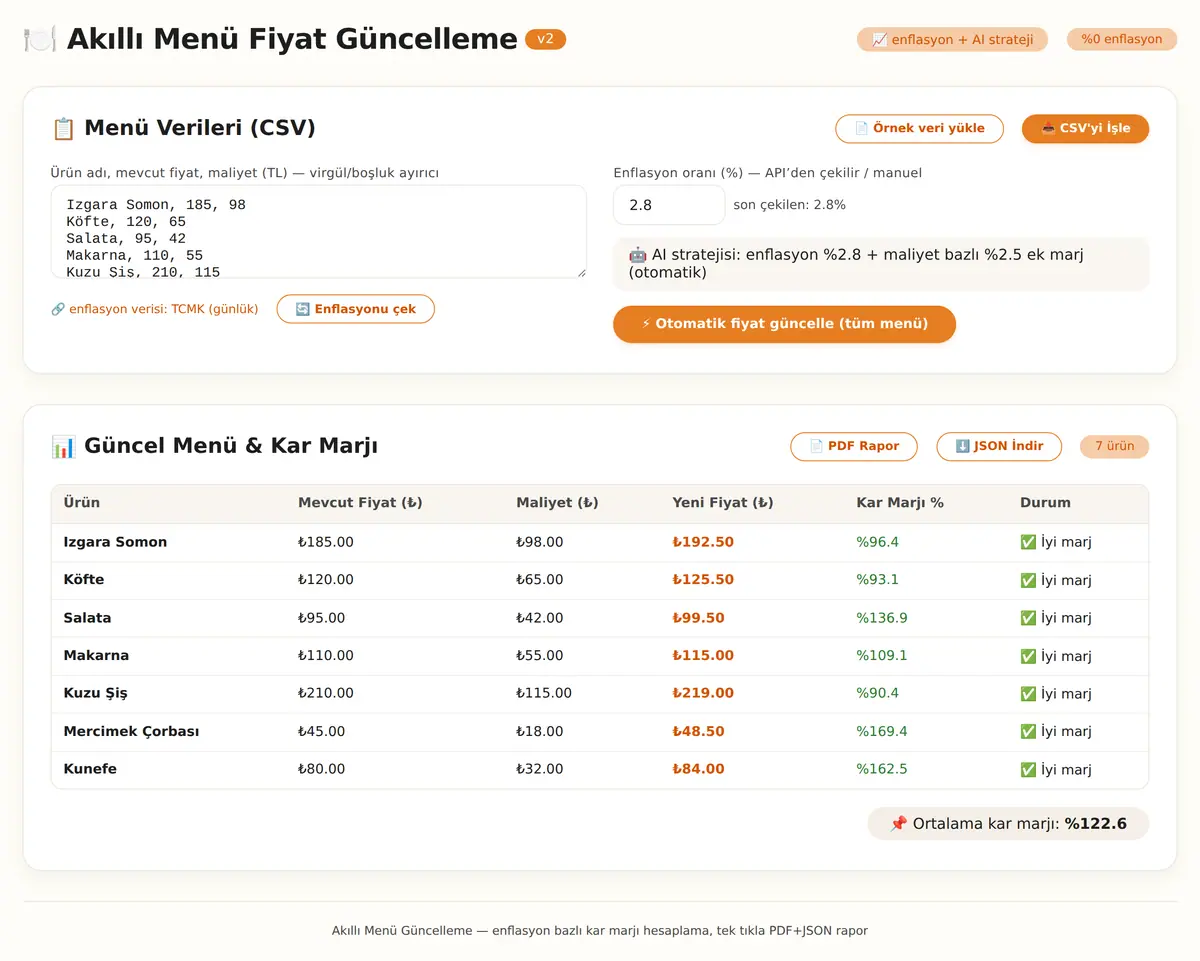Click the bar chart icon next to Güncel Menü
Image resolution: width=1200 pixels, height=961 pixels.
click(x=63, y=446)
